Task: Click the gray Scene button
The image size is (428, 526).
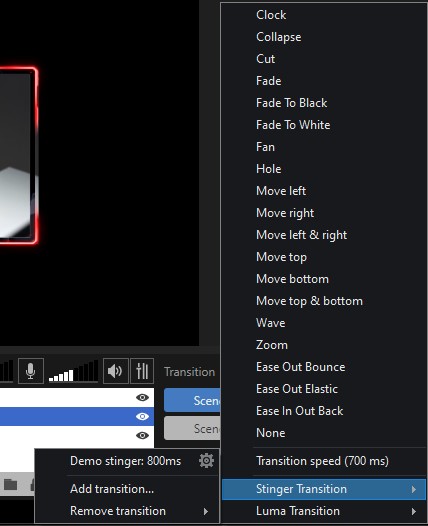Action: 192,428
